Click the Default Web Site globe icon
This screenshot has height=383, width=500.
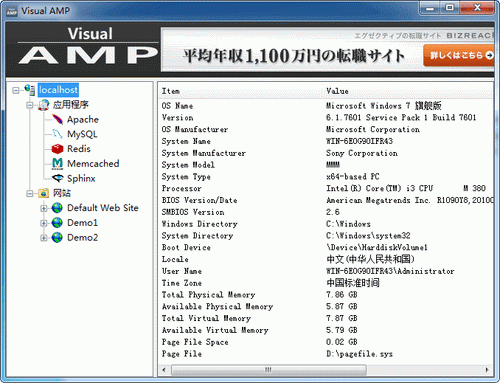[57, 208]
